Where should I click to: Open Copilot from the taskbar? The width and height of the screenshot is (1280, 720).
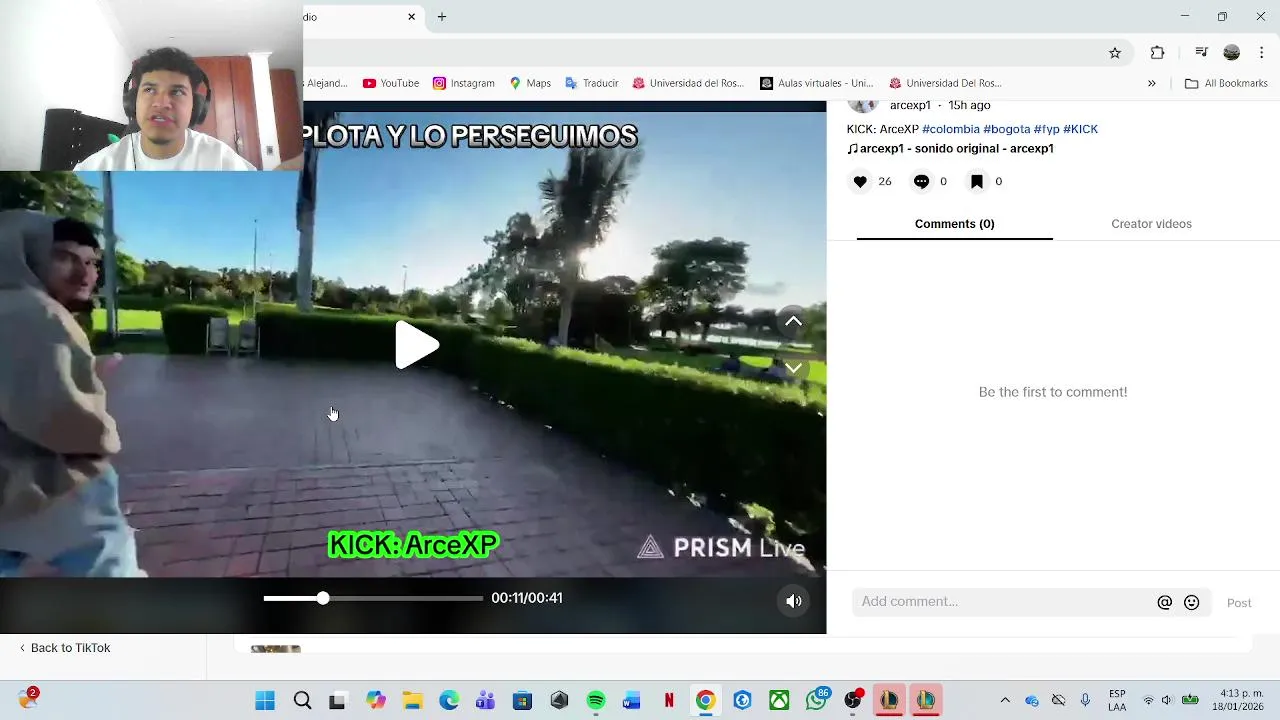375,701
